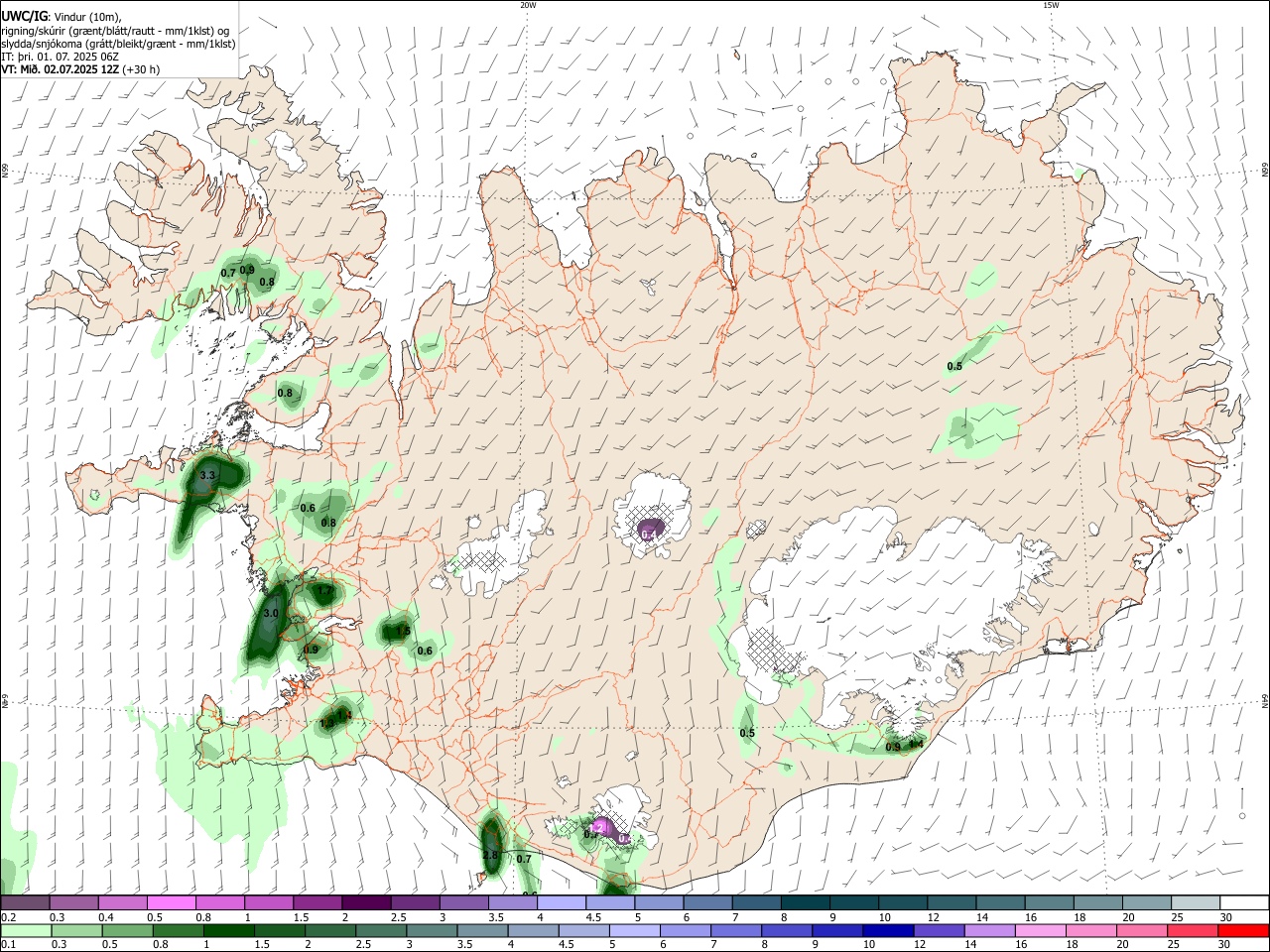The image size is (1270, 952).
Task: Click the '15W' longitude label
Action: point(1051,5)
